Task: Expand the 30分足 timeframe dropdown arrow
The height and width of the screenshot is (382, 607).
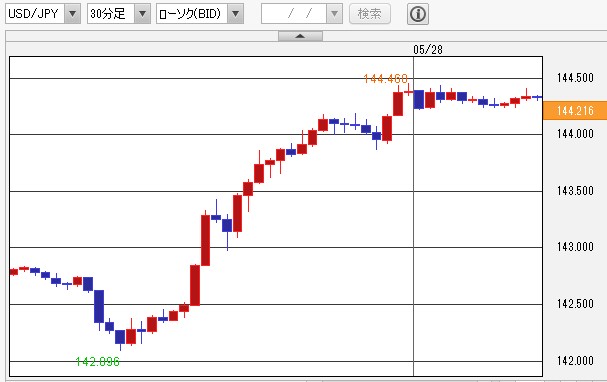Action: [x=142, y=14]
